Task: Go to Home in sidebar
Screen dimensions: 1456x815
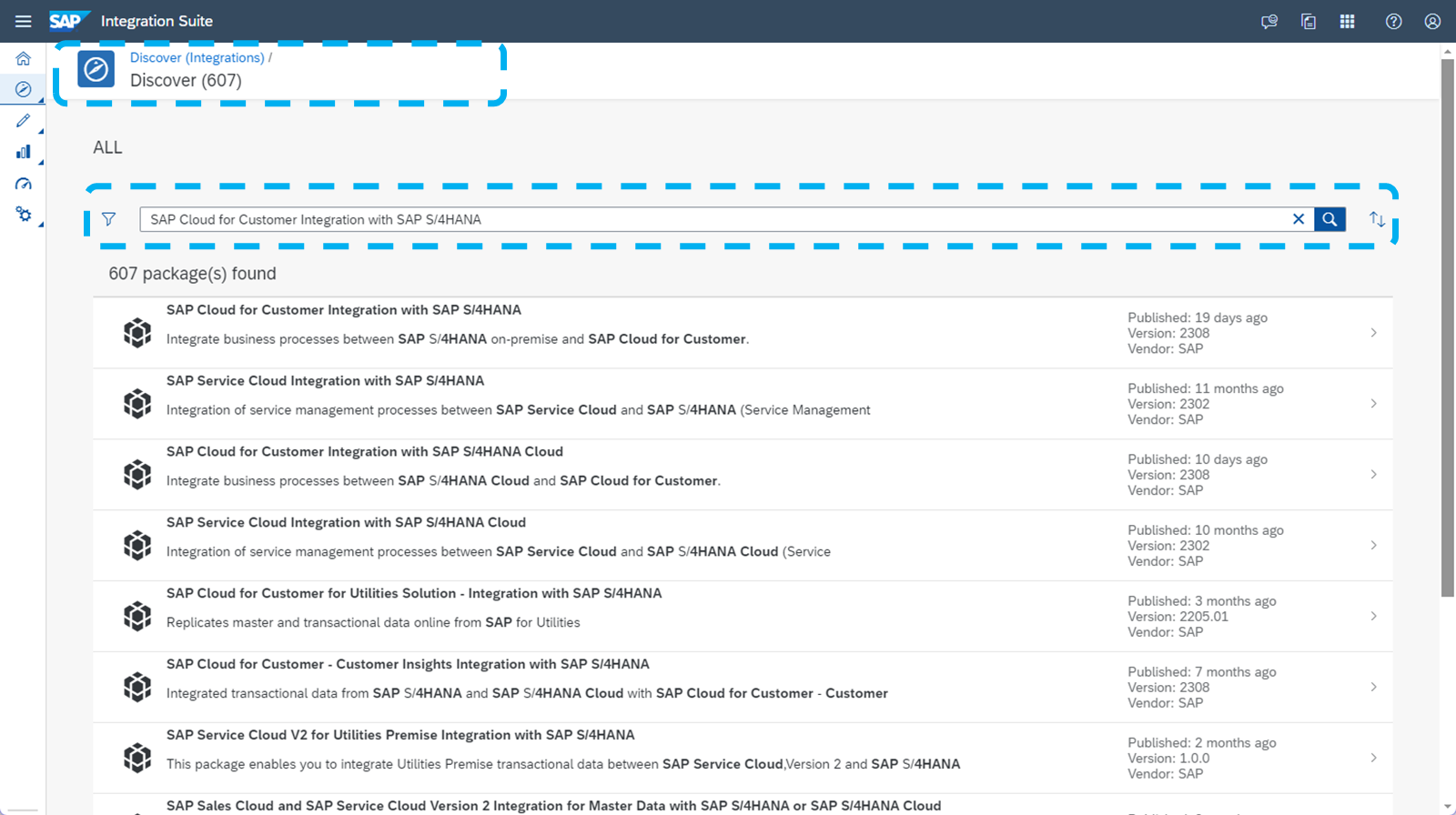Action: 24,58
